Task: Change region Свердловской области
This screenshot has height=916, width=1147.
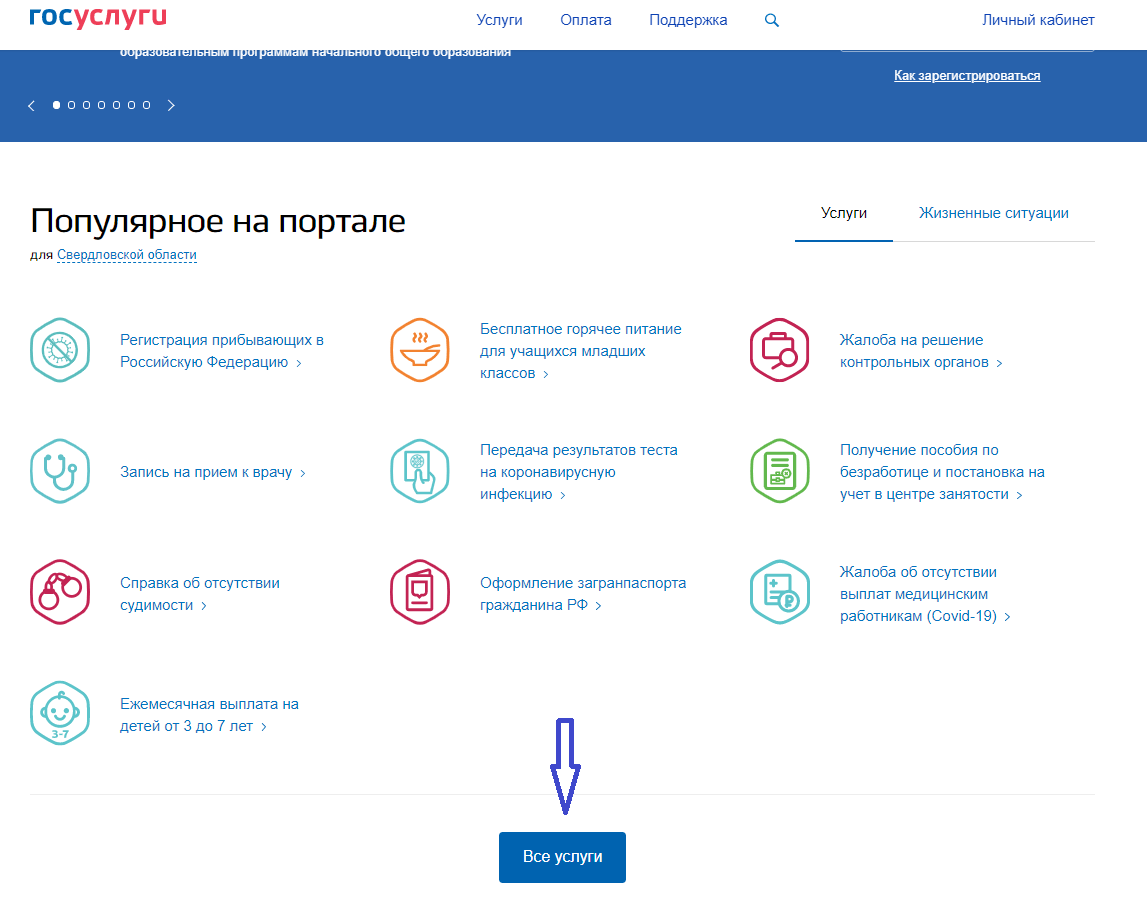Action: coord(127,255)
